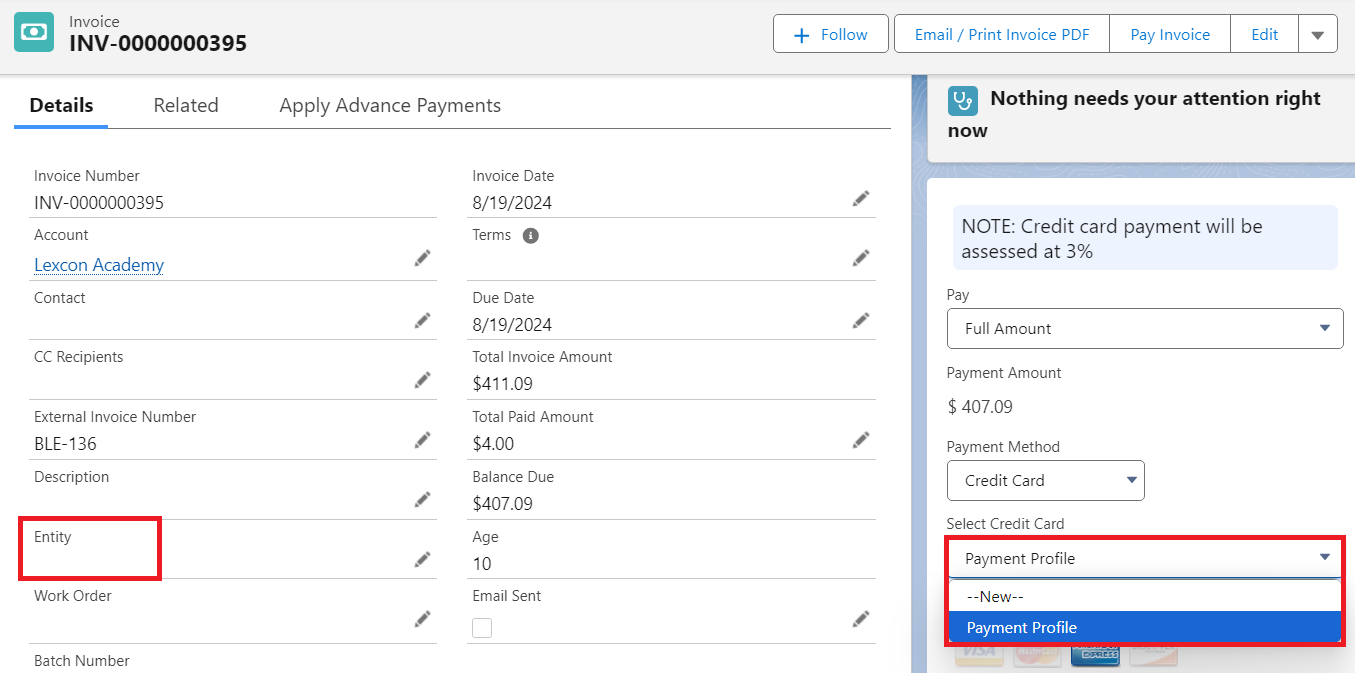Edit the External Invoice Number pencil icon
This screenshot has height=673, width=1358.
pyautogui.click(x=423, y=440)
